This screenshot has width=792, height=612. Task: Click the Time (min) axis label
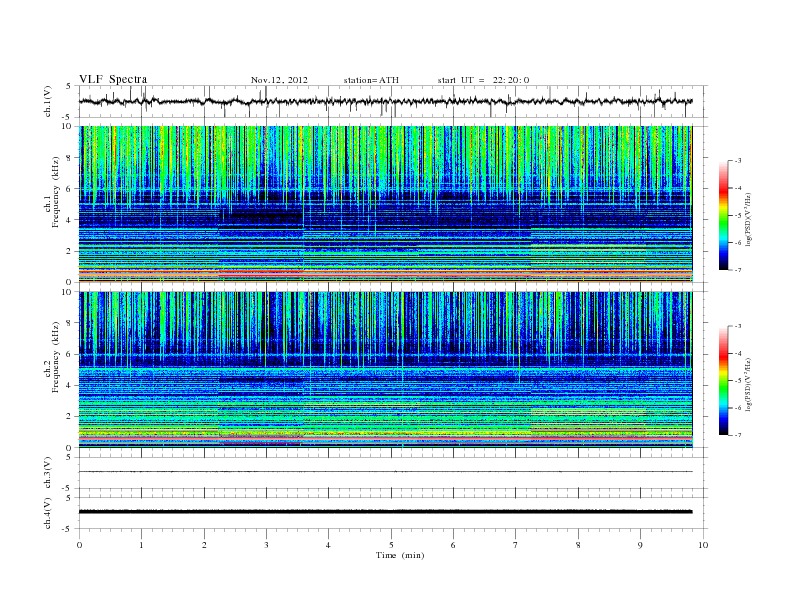400,555
